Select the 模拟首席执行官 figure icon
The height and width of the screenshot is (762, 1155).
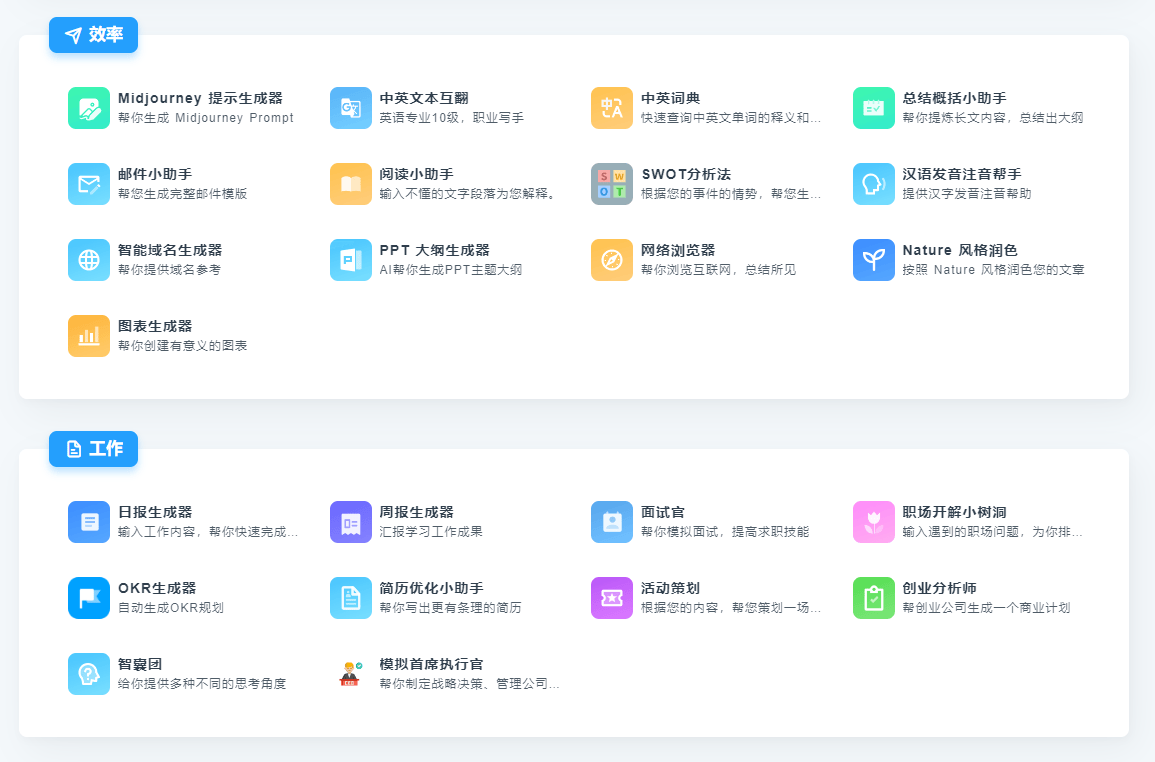click(x=350, y=673)
